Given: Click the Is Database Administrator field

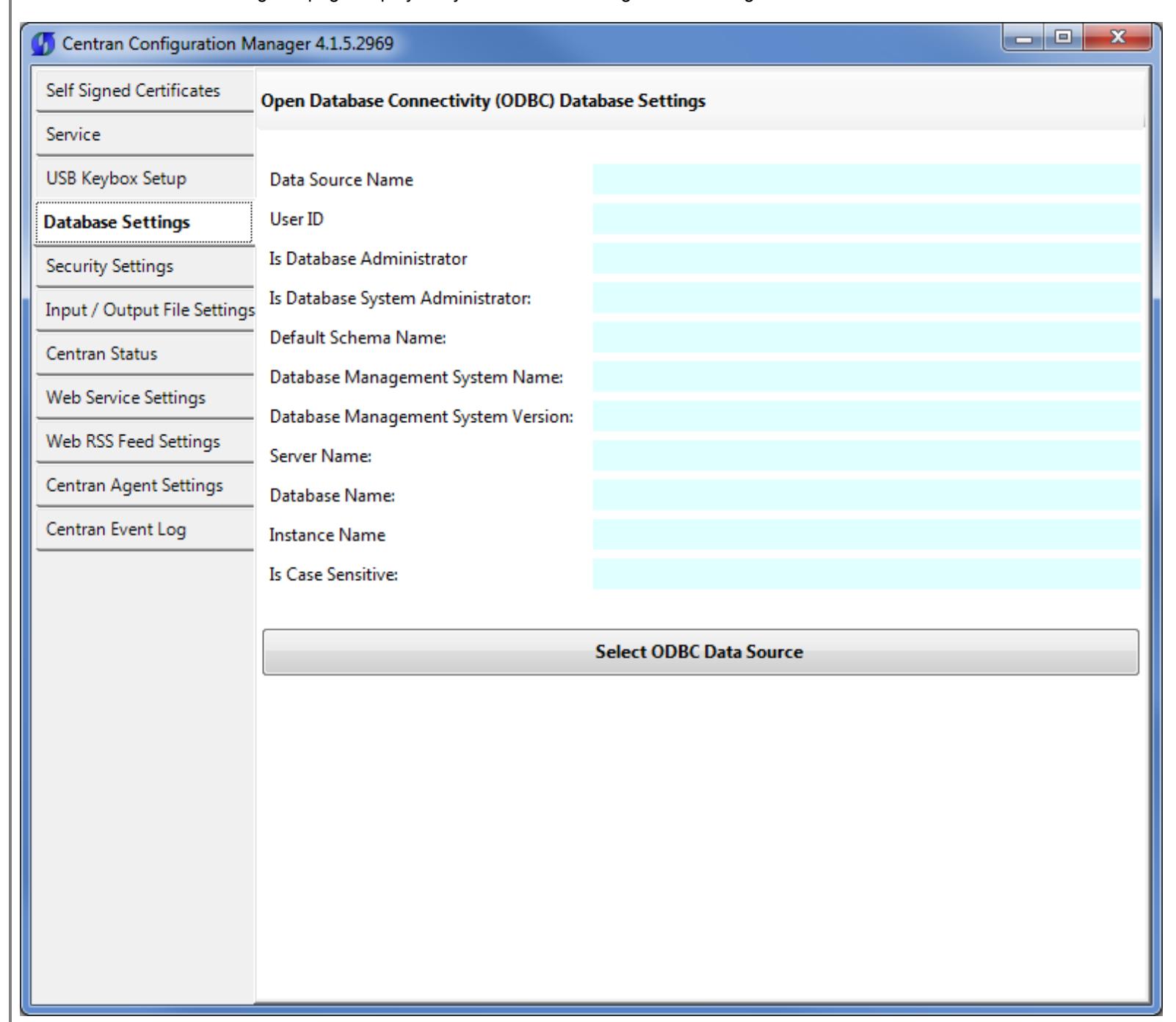Looking at the screenshot, I should click(x=867, y=258).
